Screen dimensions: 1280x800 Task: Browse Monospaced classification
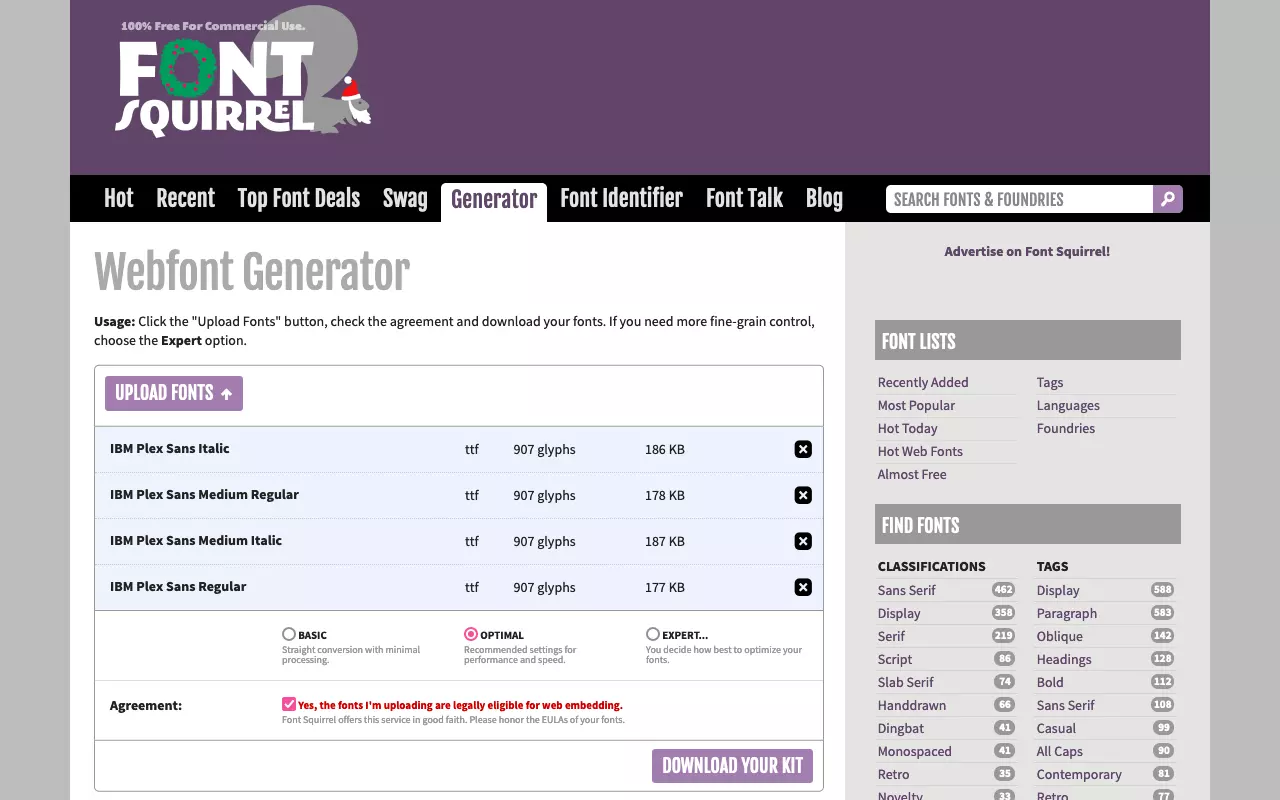click(x=915, y=751)
